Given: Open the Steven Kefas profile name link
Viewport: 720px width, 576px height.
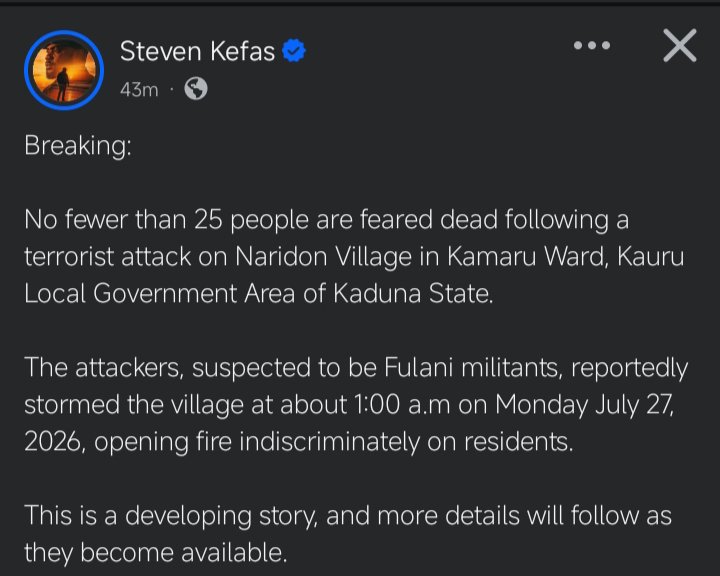Looking at the screenshot, I should pos(197,51).
